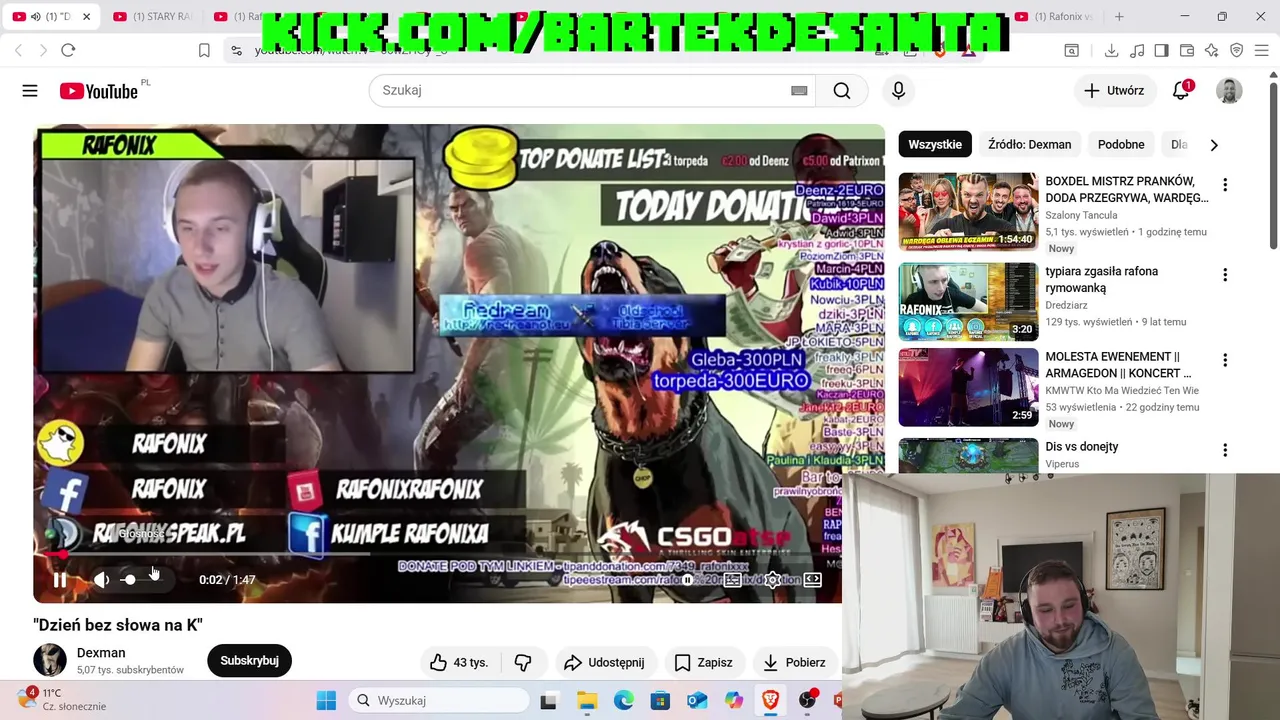The width and height of the screenshot is (1280, 720).
Task: Open File Explorer from taskbar
Action: pyautogui.click(x=586, y=700)
